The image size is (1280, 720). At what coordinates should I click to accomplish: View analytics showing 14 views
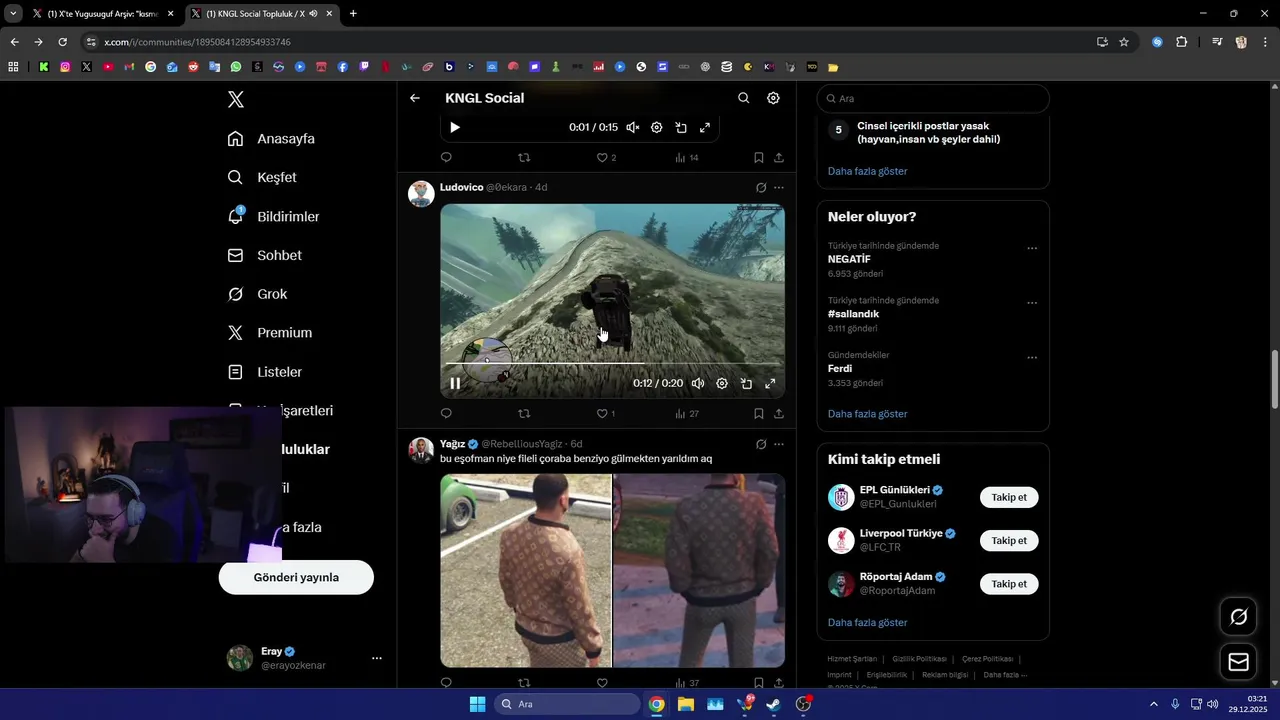tap(687, 158)
